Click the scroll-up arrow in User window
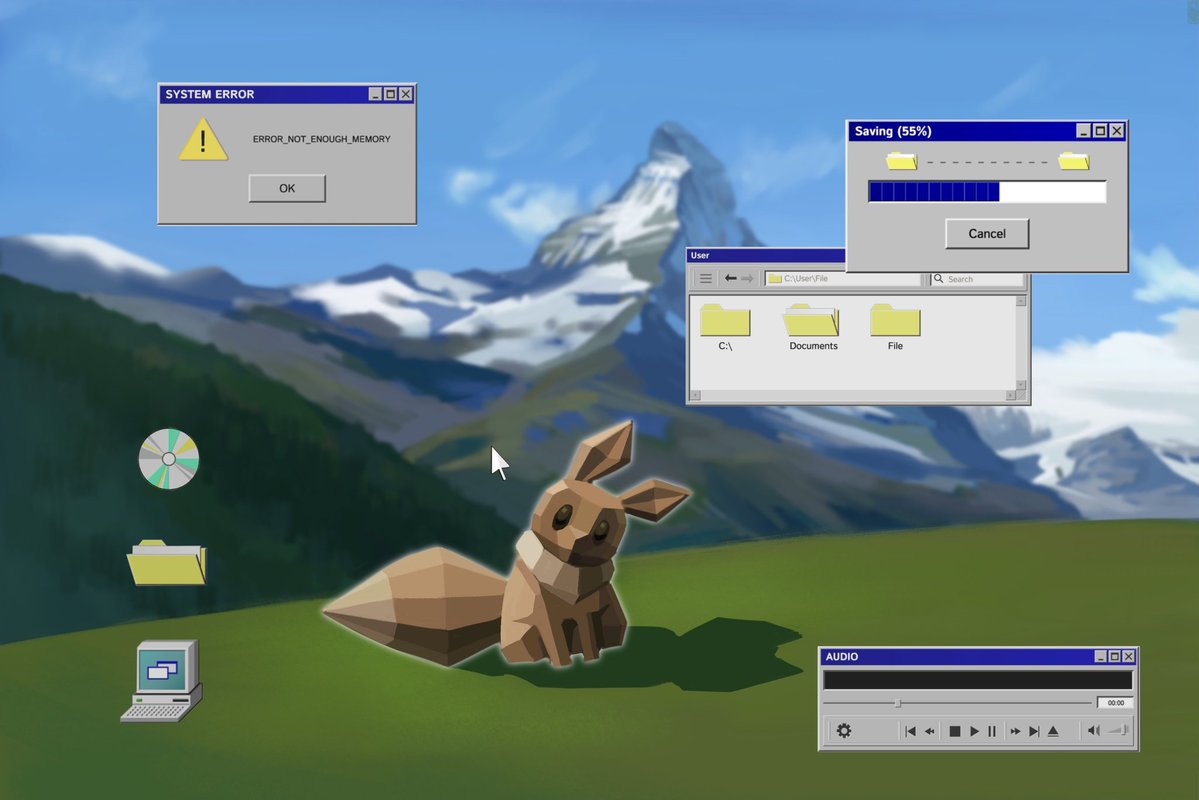 point(1021,301)
